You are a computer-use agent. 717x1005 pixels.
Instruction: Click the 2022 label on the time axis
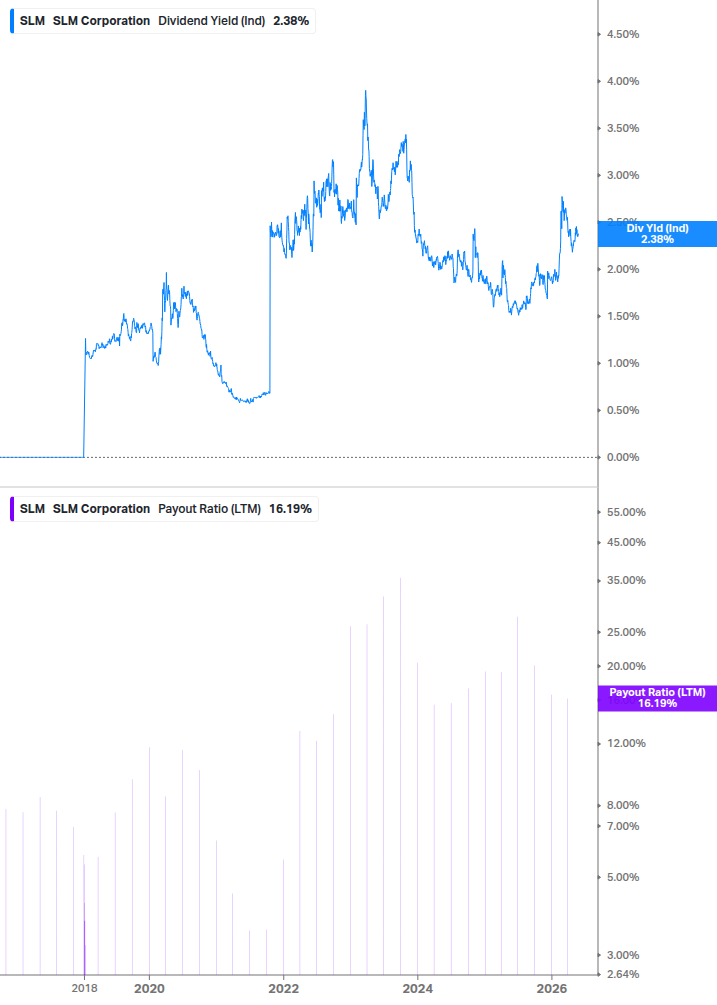tap(283, 988)
